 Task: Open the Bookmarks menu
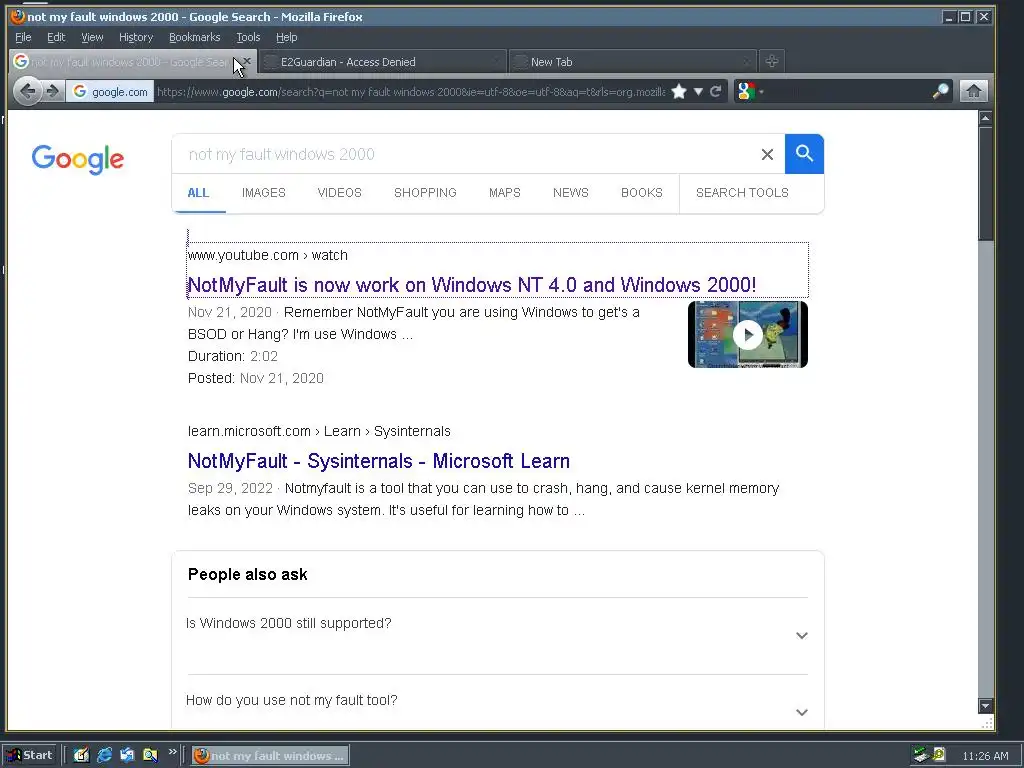click(x=195, y=37)
